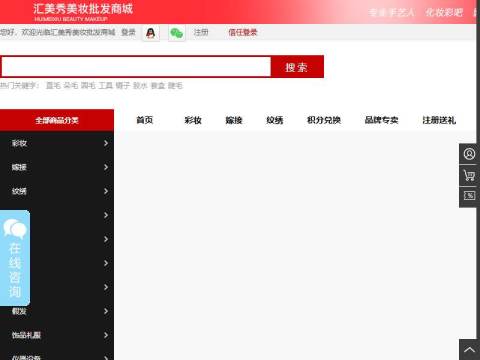The height and width of the screenshot is (360, 480).
Task: Open the 全部商品分类 category header
Action: pyautogui.click(x=57, y=120)
